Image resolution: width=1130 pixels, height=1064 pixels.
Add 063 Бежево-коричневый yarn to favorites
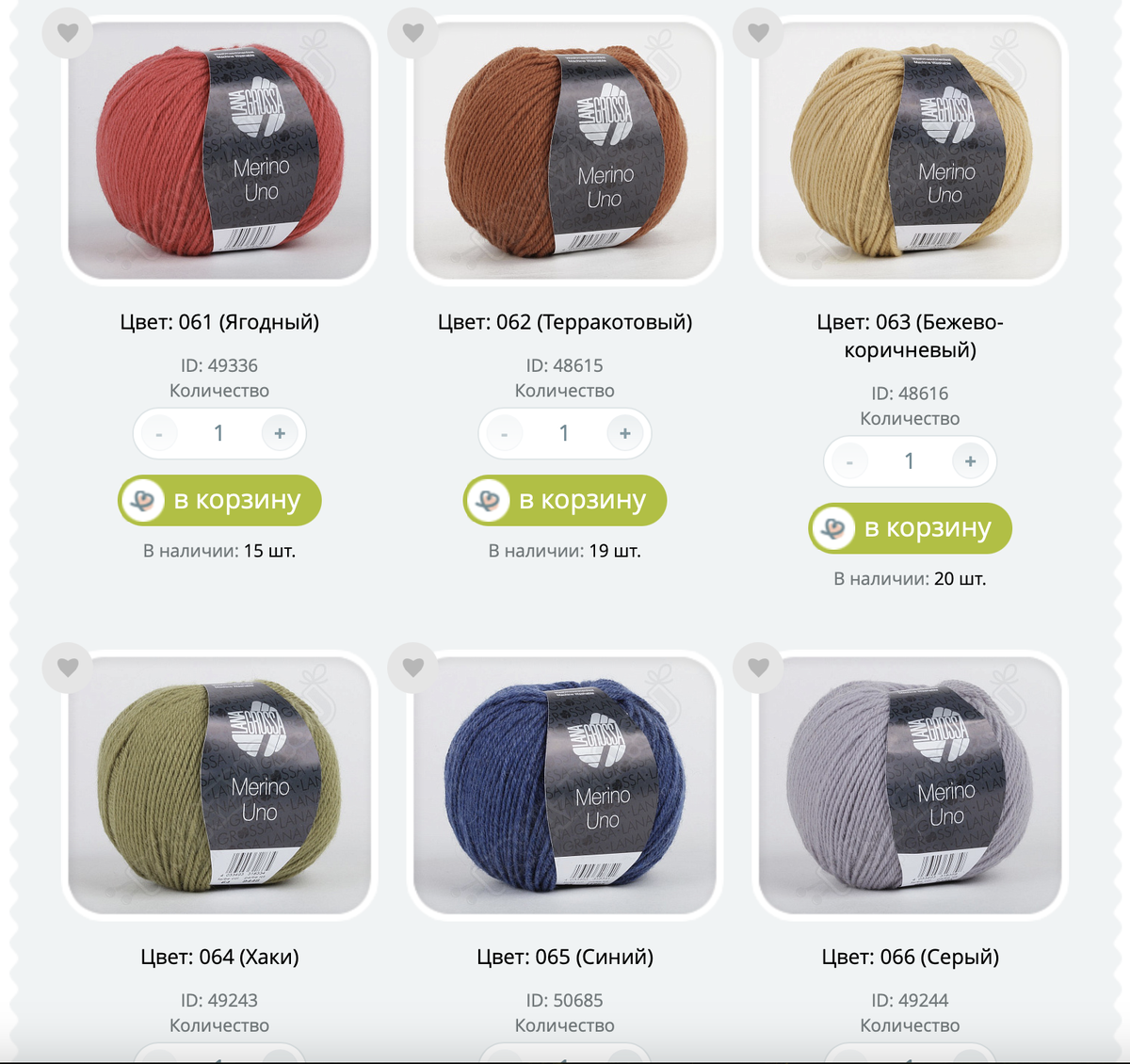tap(758, 33)
